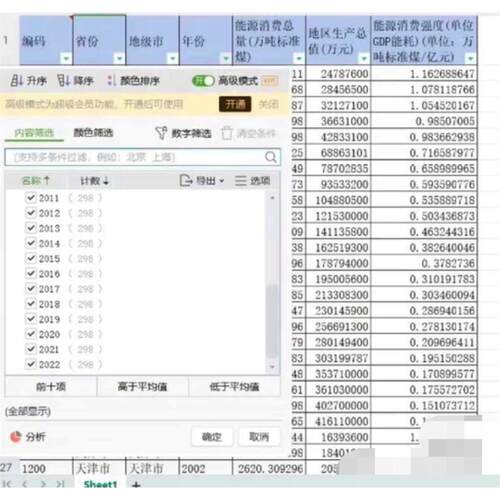Click 导出 export icon
The width and height of the screenshot is (500, 500).
186,181
